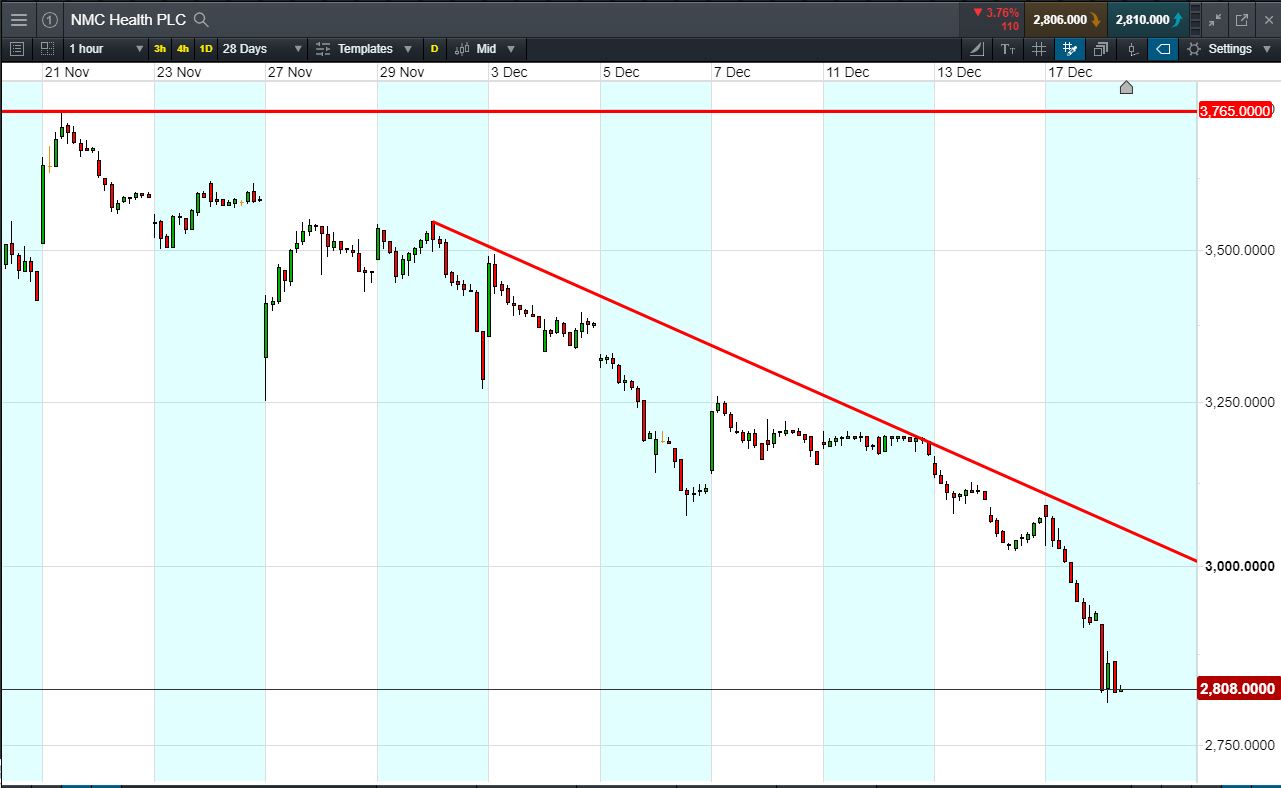The image size is (1281, 788).
Task: Click the 2,806.000 sell price button
Action: coord(1064,19)
